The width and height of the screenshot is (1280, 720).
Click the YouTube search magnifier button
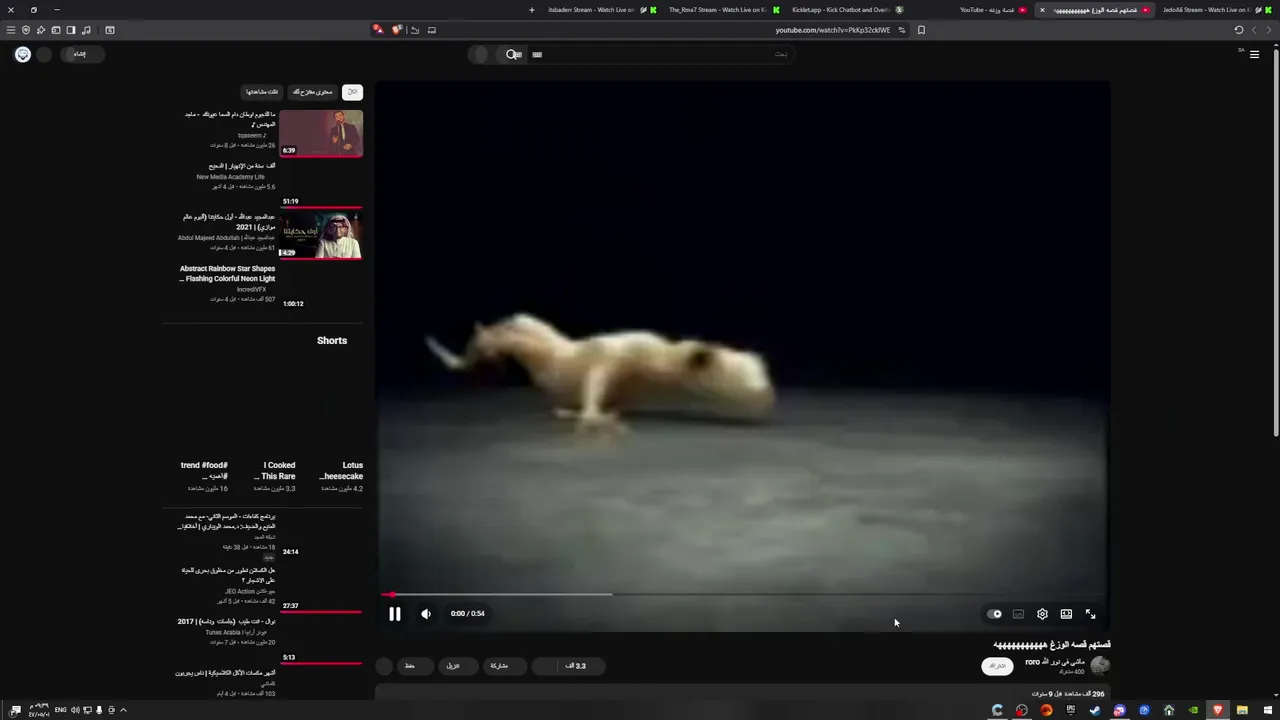pyautogui.click(x=513, y=55)
